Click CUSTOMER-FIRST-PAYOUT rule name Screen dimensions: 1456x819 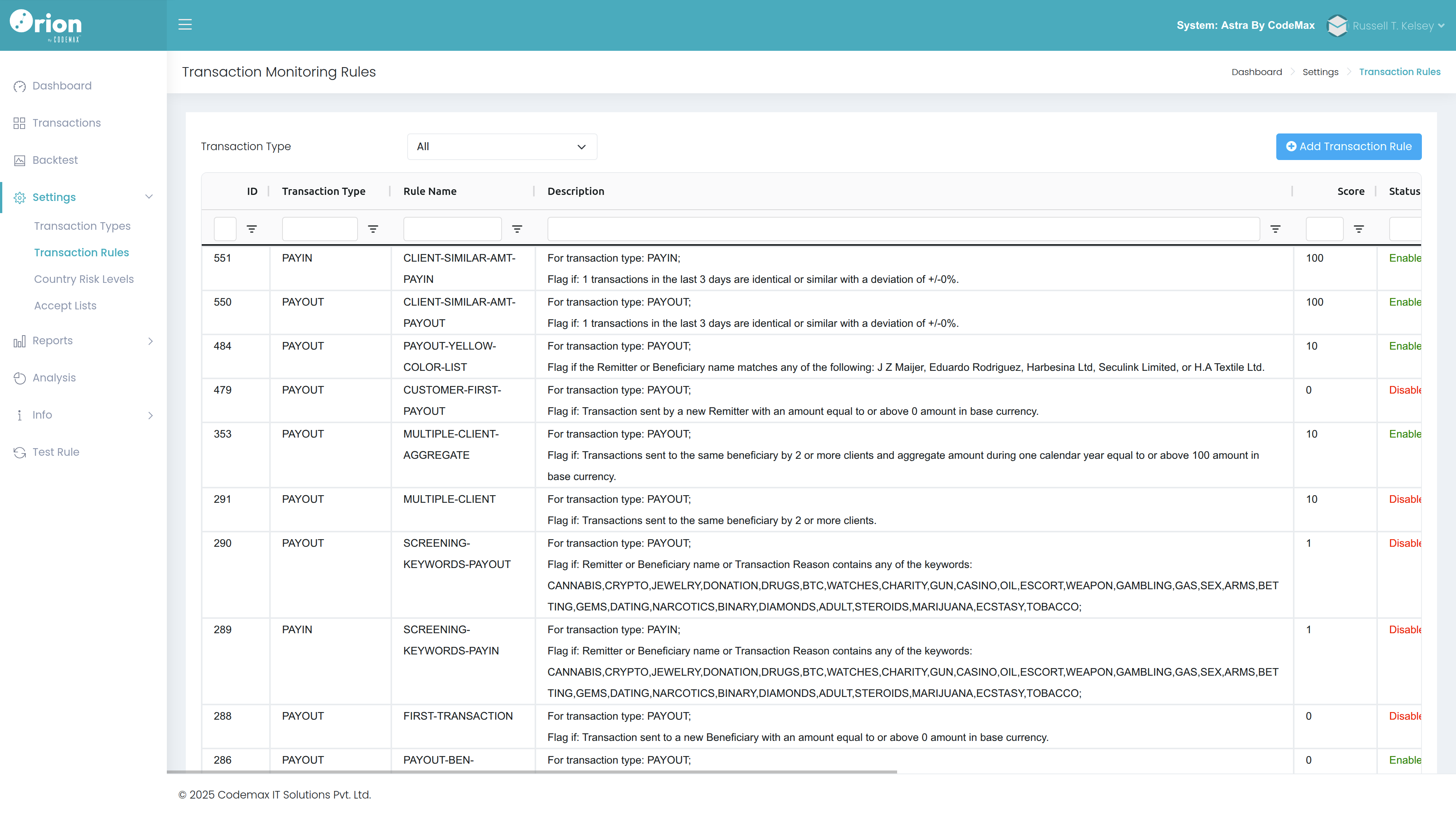[x=452, y=401]
